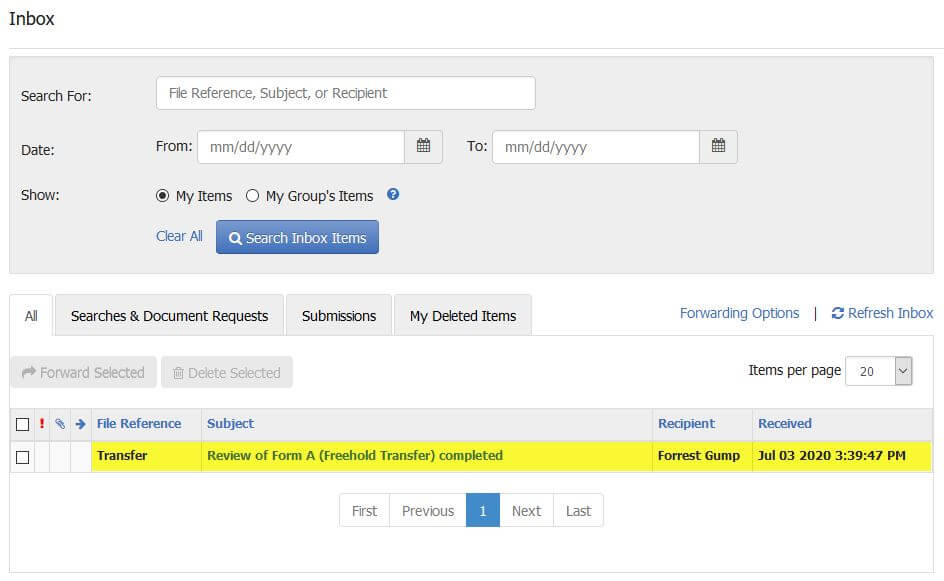Sort by Subject column header
The height and width of the screenshot is (581, 944).
[x=231, y=423]
